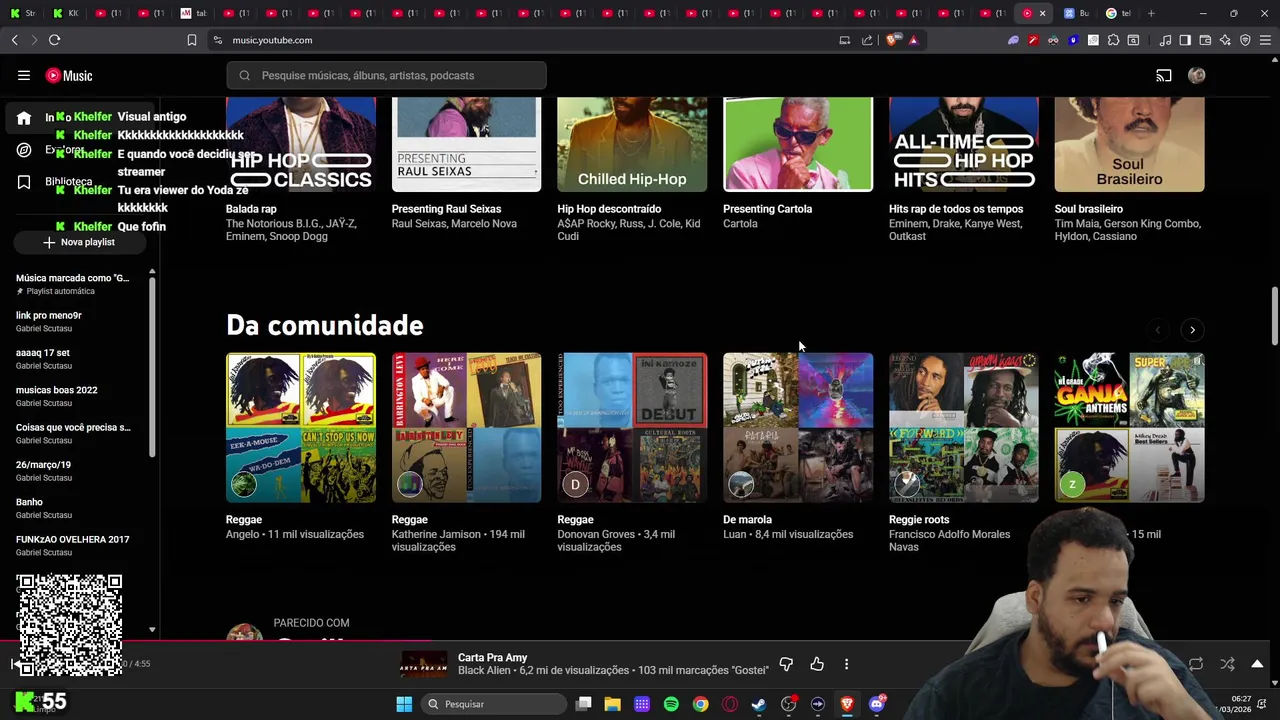The width and height of the screenshot is (1280, 720).
Task: Click the Brave Shields lion icon
Action: 892,40
